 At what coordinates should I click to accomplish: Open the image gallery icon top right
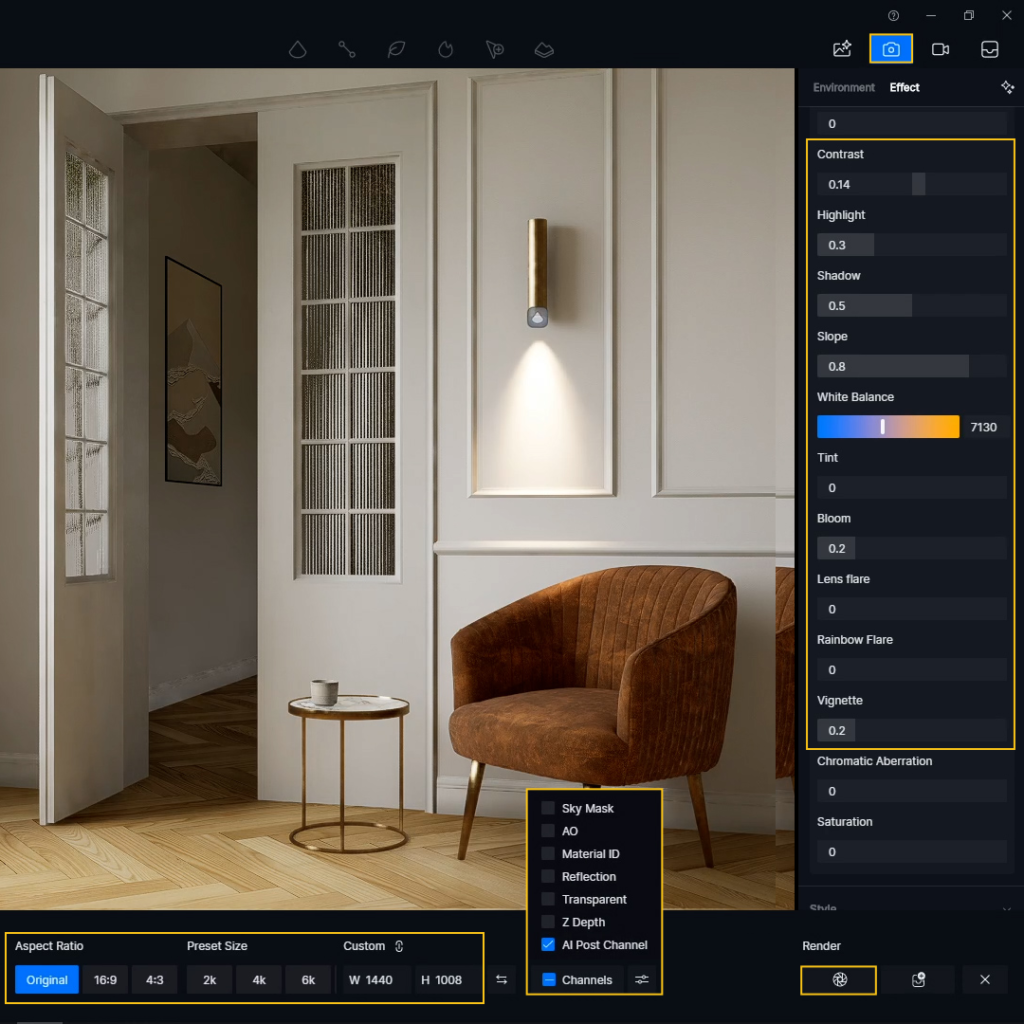(841, 48)
